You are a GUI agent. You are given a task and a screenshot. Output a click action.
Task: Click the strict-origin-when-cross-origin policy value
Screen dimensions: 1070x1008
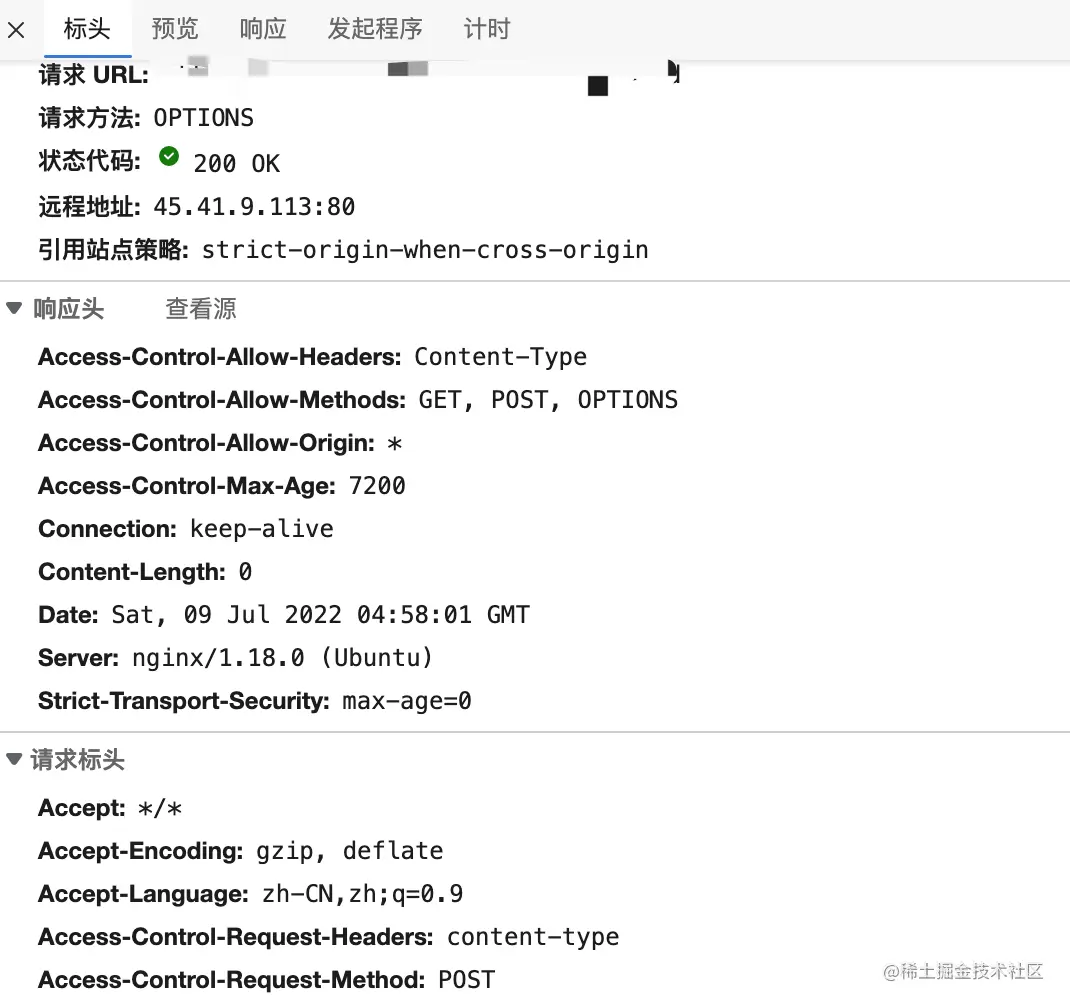tap(425, 250)
